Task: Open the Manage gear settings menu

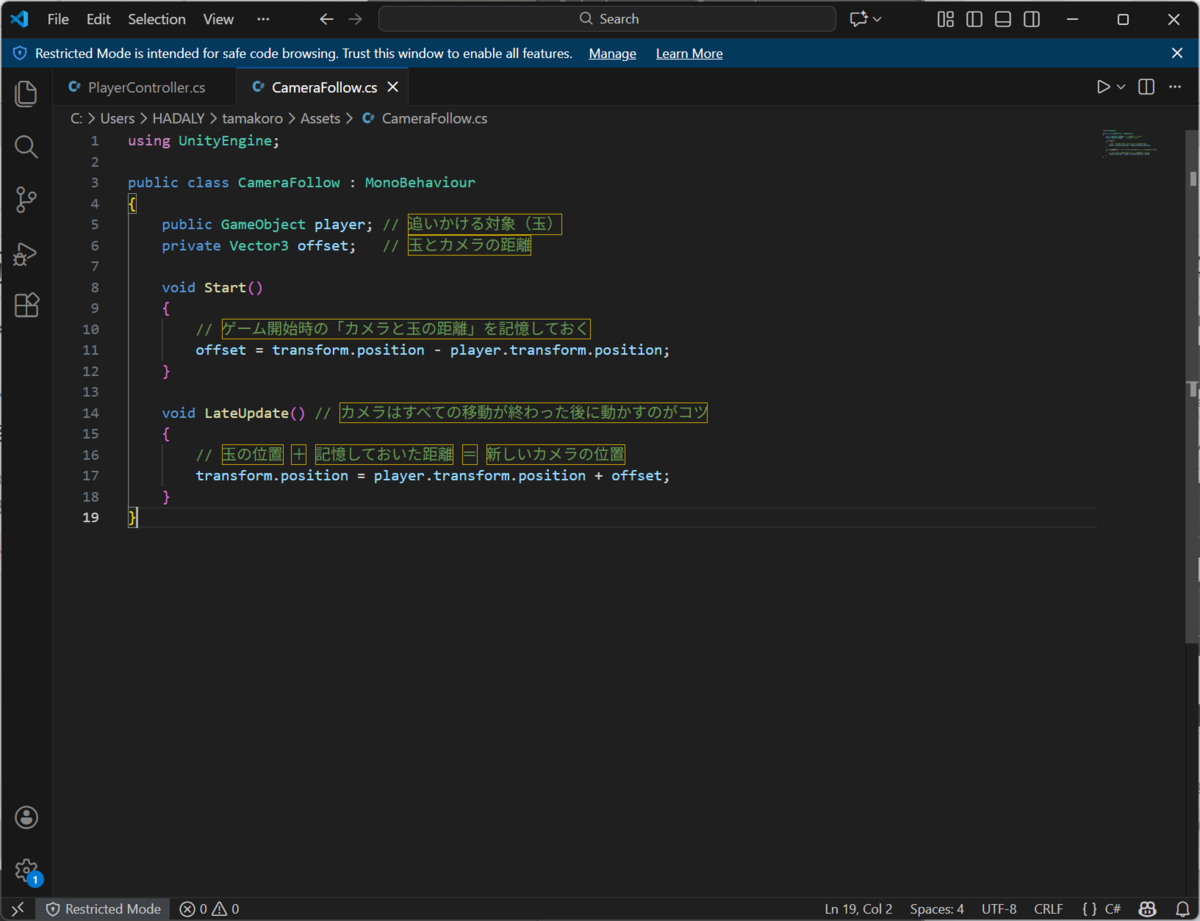Action: click(26, 870)
